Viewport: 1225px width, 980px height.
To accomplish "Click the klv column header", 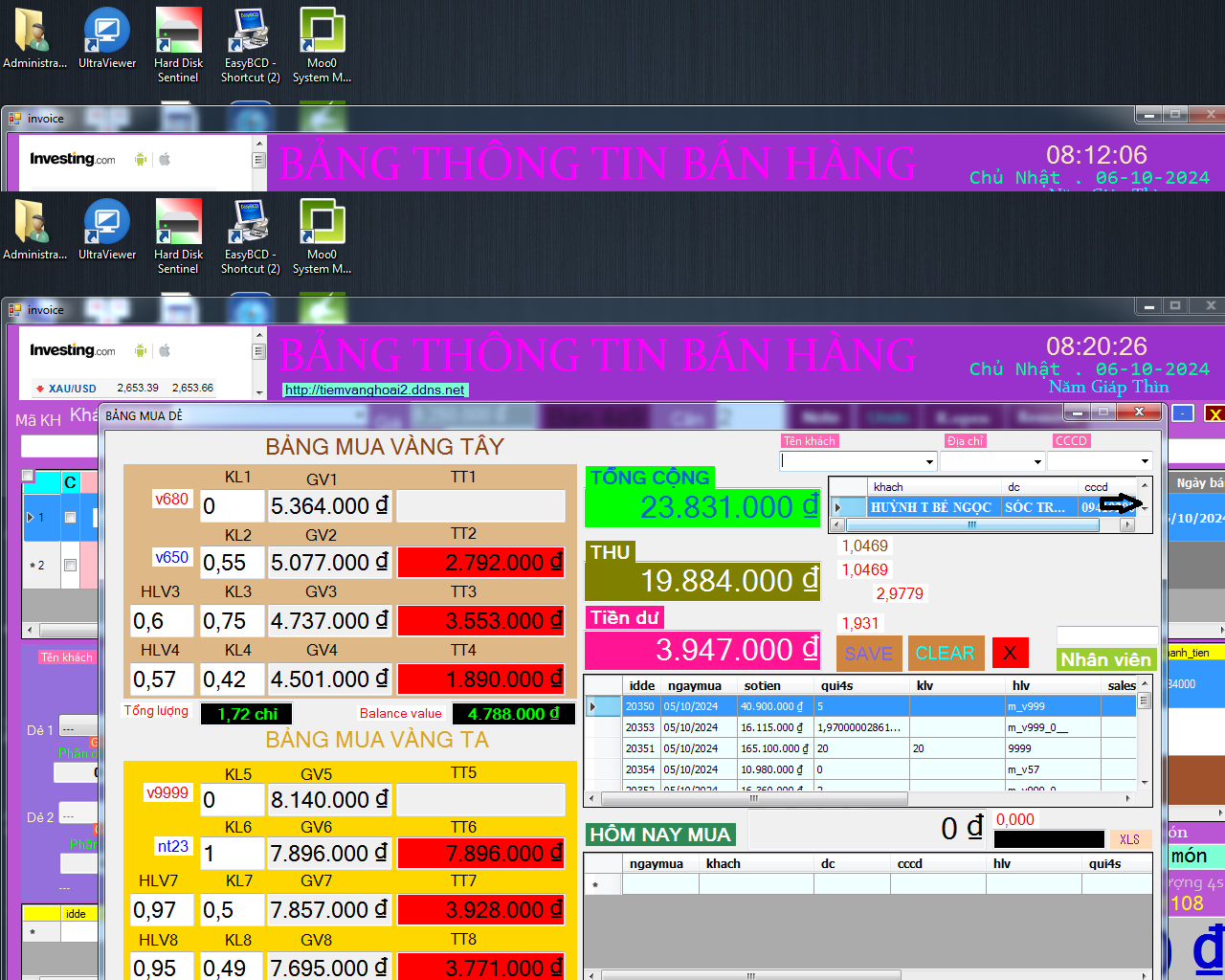I will pyautogui.click(x=924, y=685).
